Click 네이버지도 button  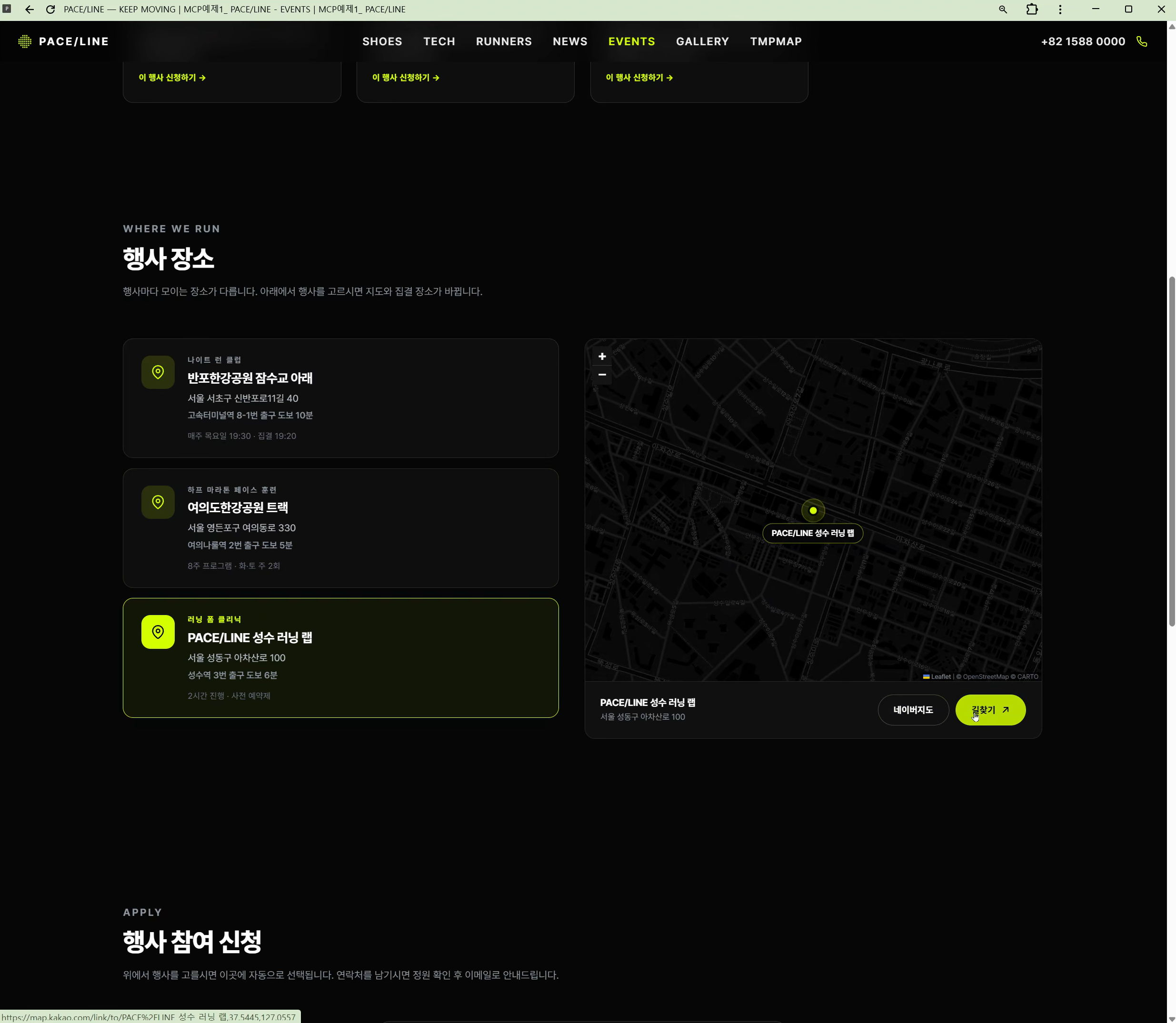click(x=913, y=710)
